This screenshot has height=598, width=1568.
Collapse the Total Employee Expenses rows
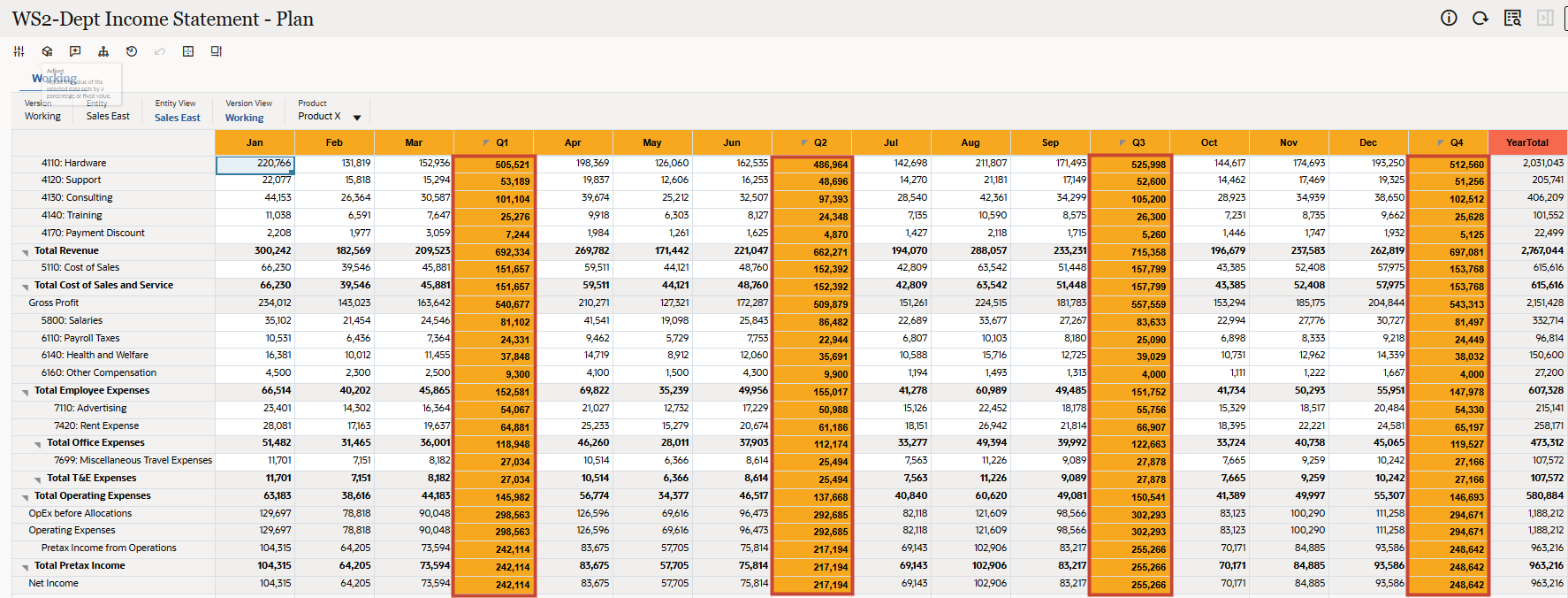click(26, 392)
